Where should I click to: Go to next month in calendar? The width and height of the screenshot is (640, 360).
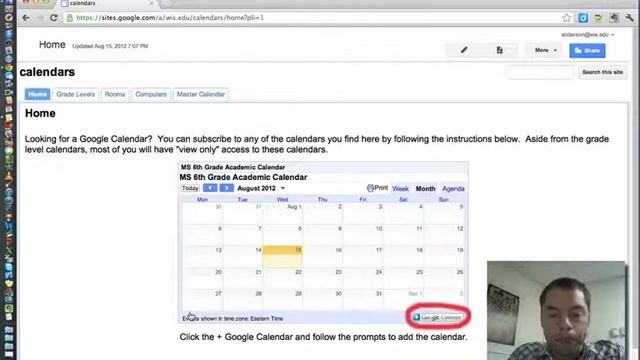tap(227, 188)
